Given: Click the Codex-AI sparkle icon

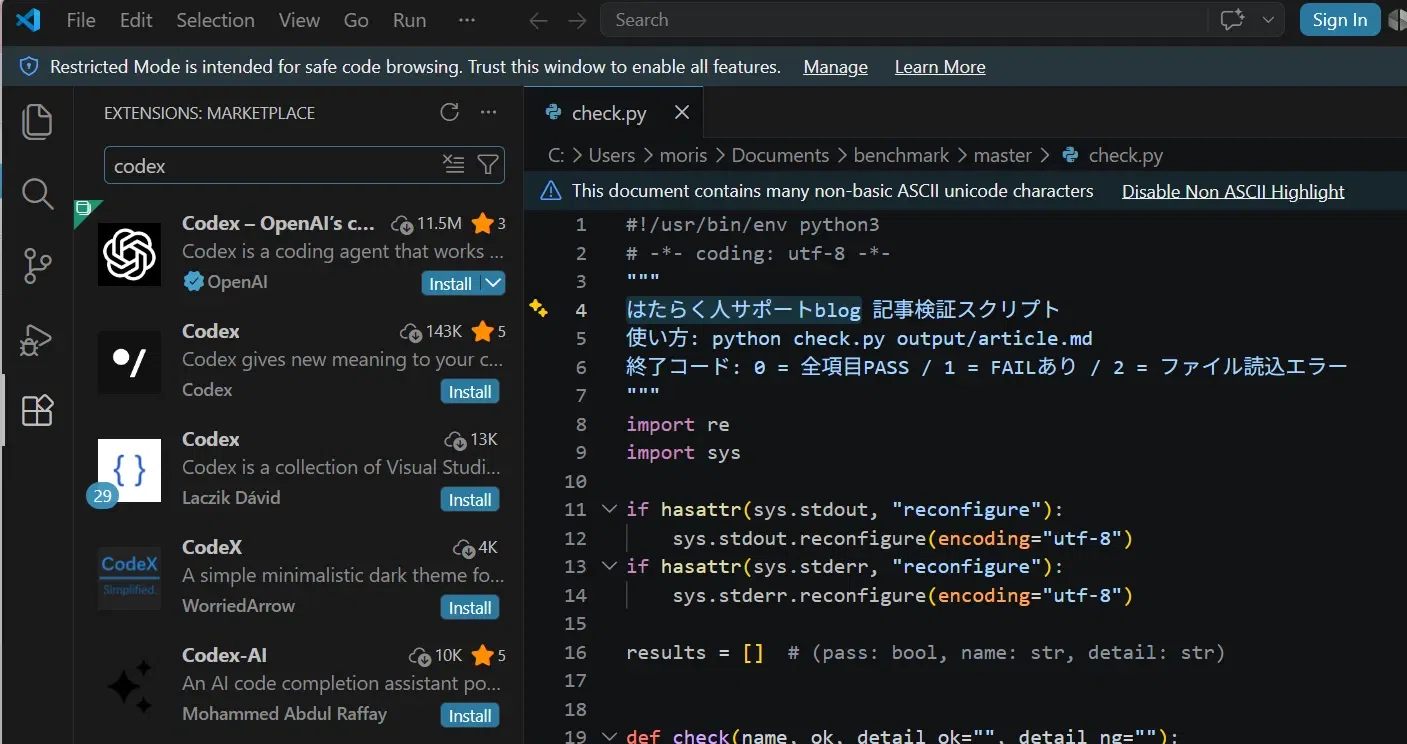Looking at the screenshot, I should pyautogui.click(x=130, y=686).
